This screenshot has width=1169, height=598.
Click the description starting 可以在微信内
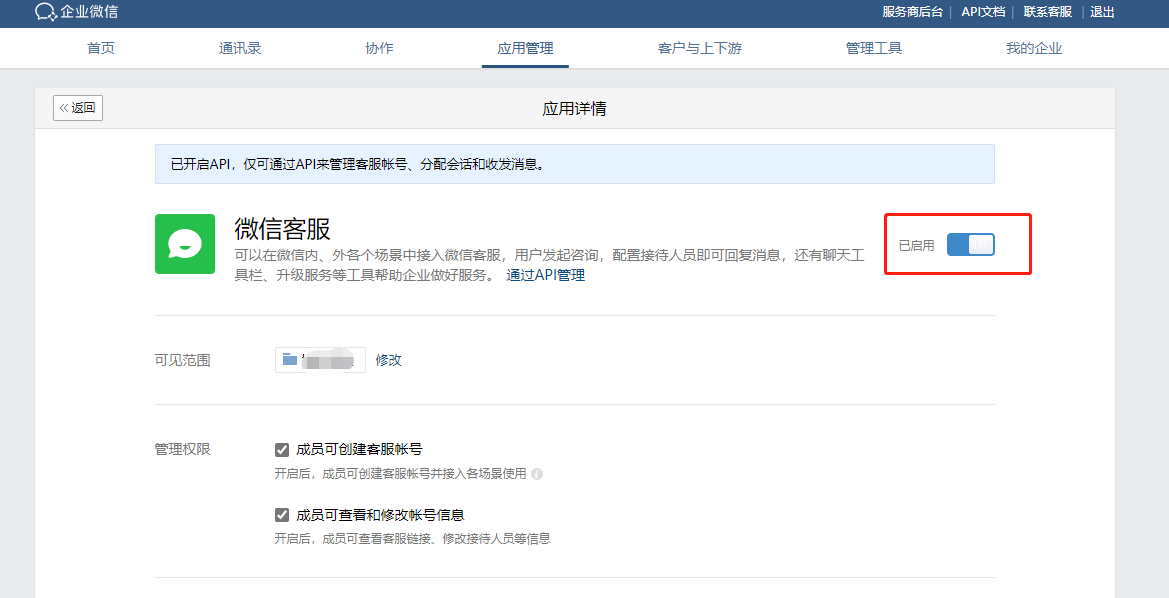point(549,265)
